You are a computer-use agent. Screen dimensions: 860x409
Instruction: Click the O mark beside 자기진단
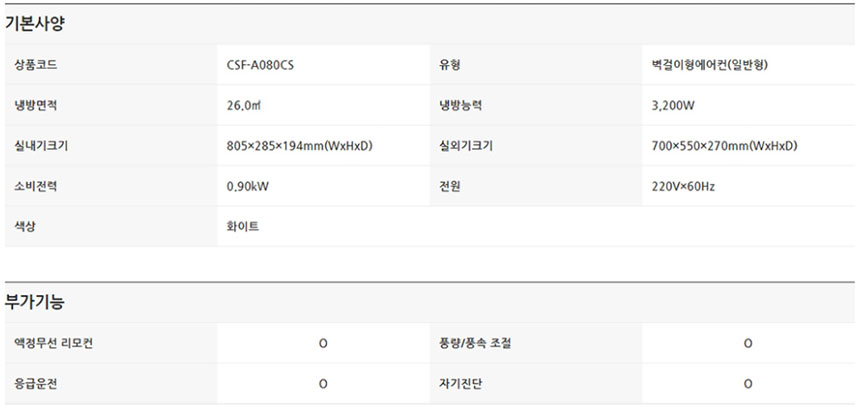(x=748, y=384)
